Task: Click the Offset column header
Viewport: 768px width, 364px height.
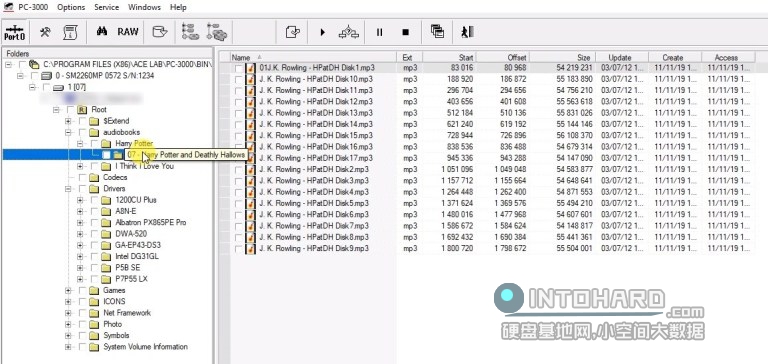Action: (x=503, y=57)
